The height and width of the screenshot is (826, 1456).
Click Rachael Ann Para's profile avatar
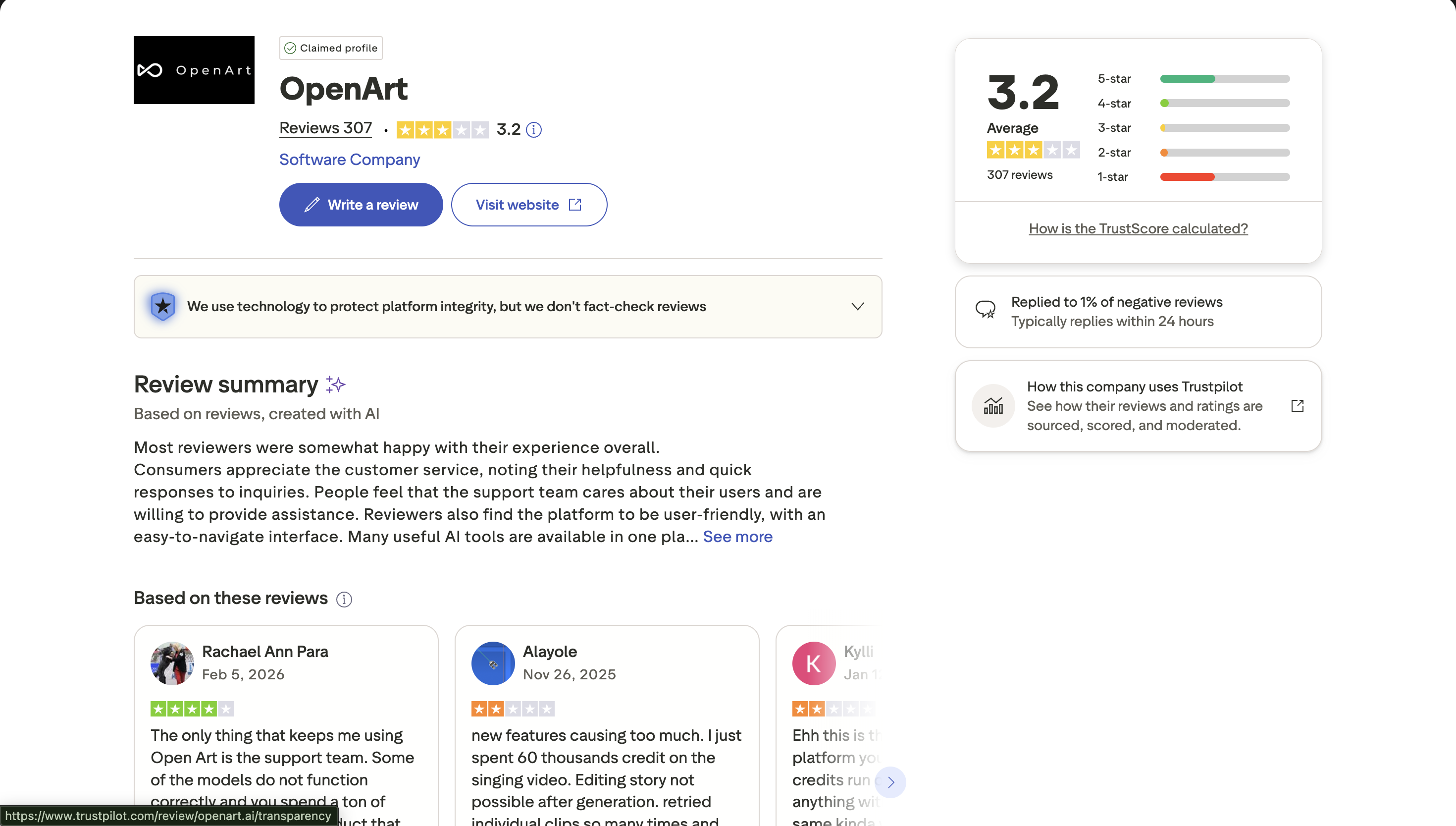click(x=171, y=663)
